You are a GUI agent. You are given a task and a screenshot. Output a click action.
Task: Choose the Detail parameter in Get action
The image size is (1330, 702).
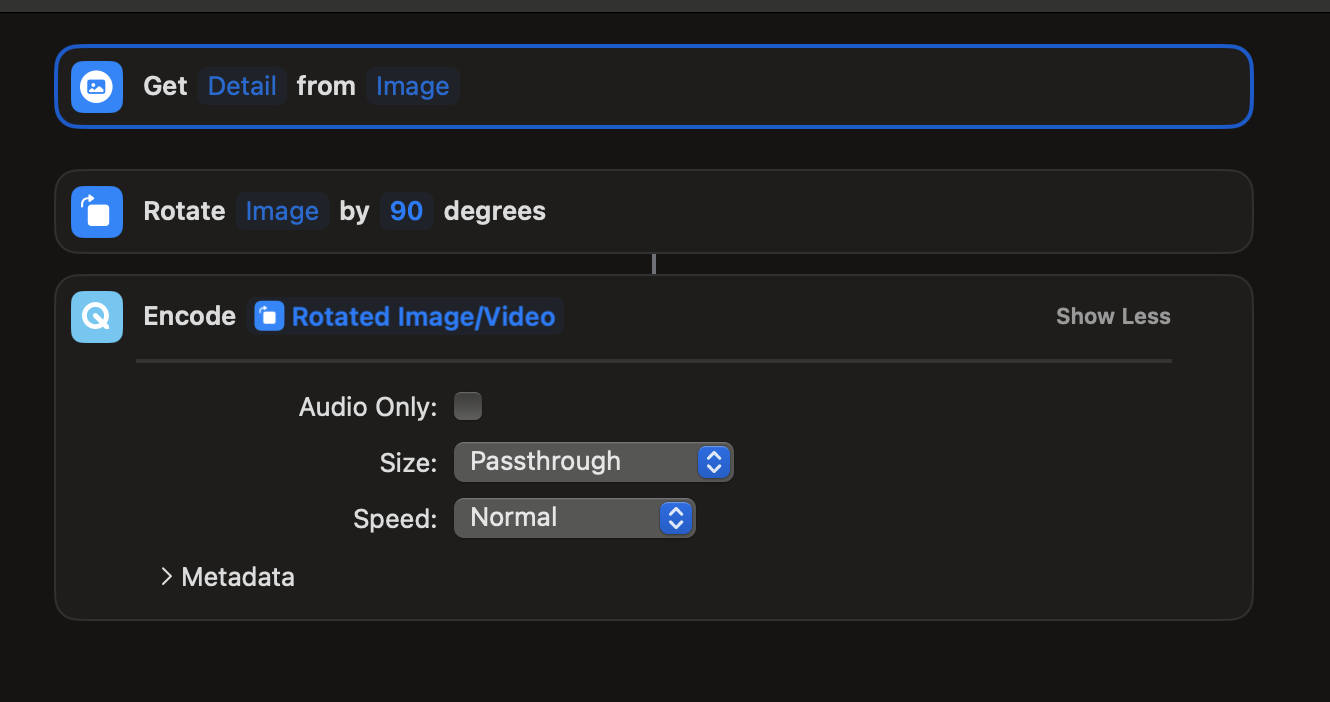[242, 87]
